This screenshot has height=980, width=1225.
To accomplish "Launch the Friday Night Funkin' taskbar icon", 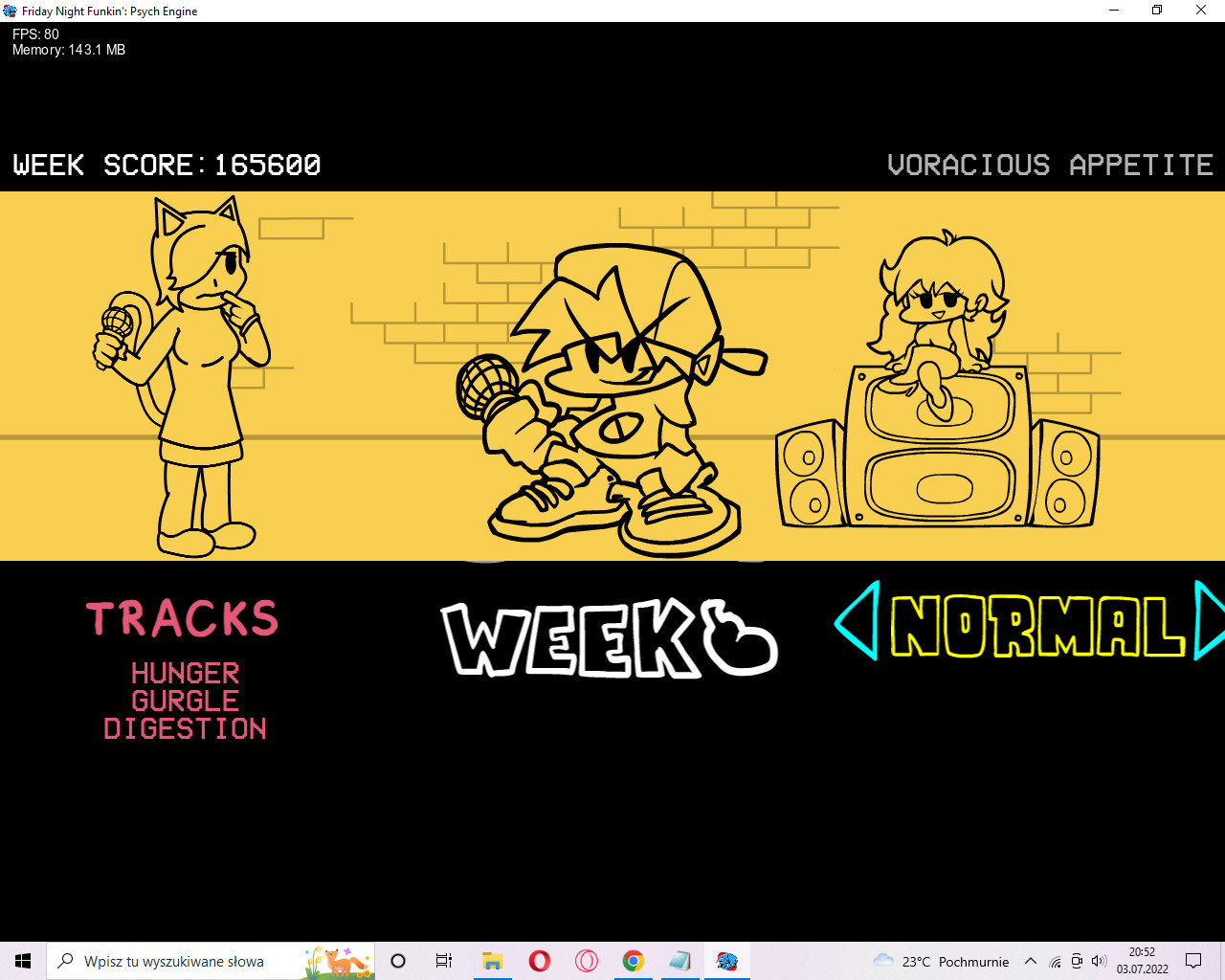I will tap(727, 960).
